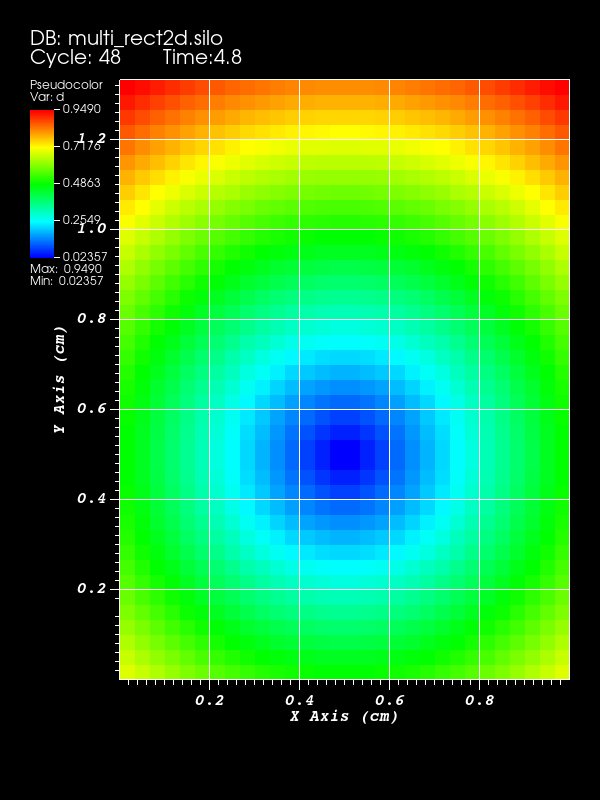Click the 0.2549 legend value
Image resolution: width=600 pixels, height=800 pixels.
85,219
